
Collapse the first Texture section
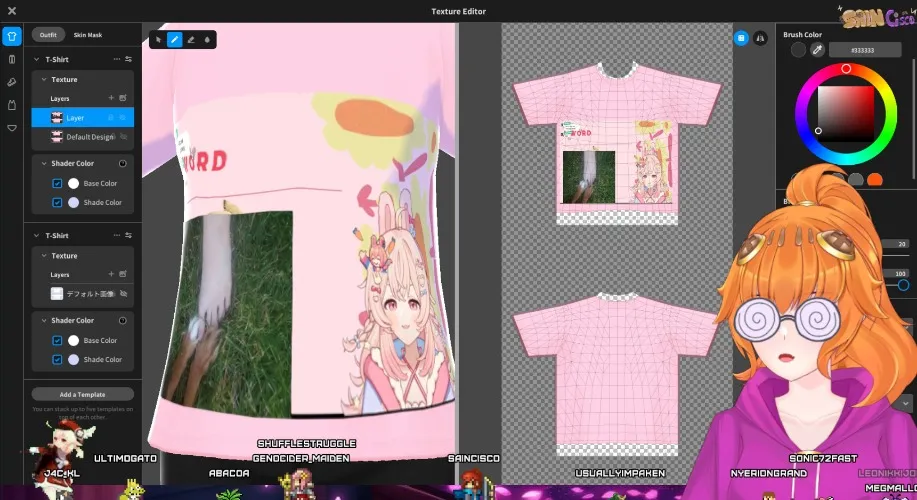tap(44, 80)
